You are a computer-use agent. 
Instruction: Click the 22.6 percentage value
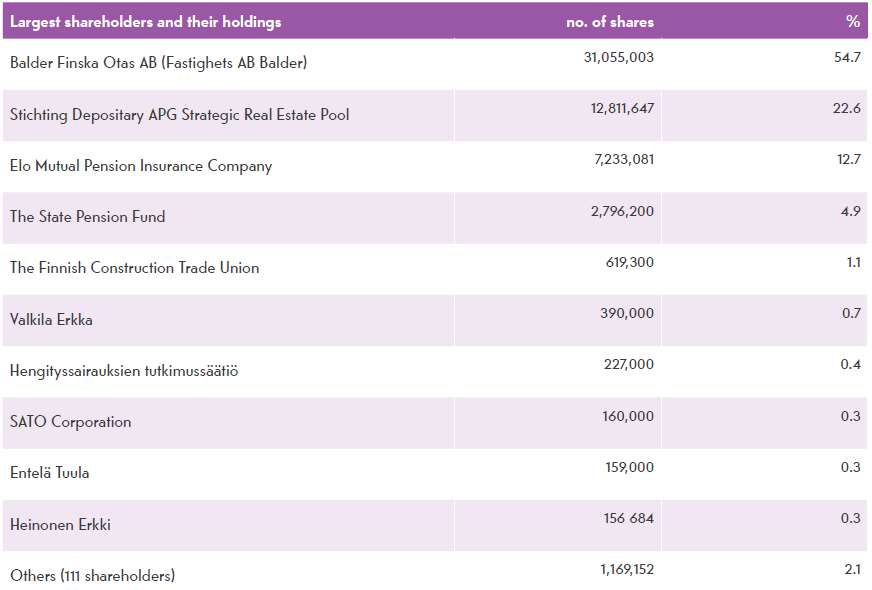[x=846, y=108]
